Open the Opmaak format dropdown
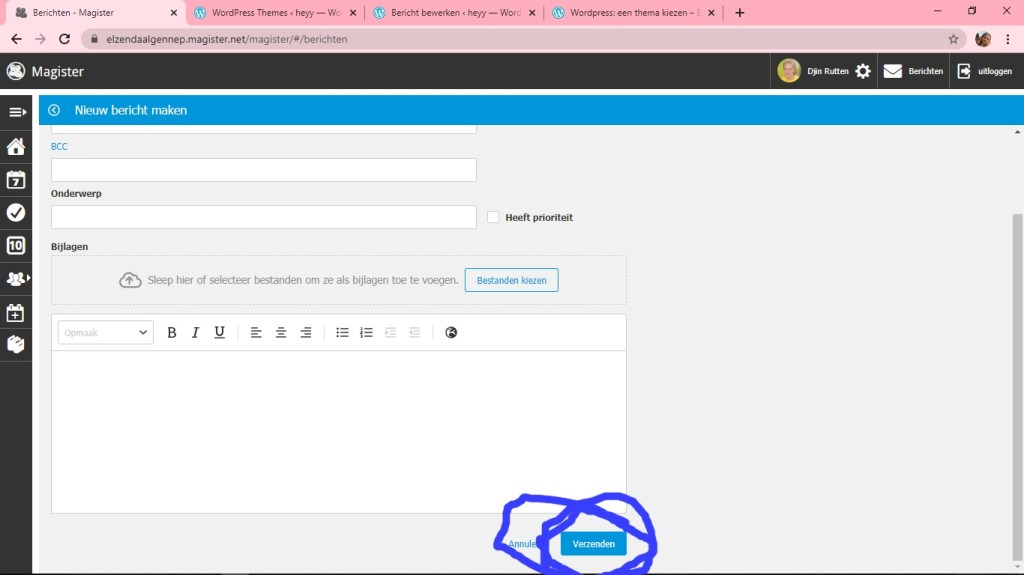Image resolution: width=1024 pixels, height=575 pixels. point(105,333)
